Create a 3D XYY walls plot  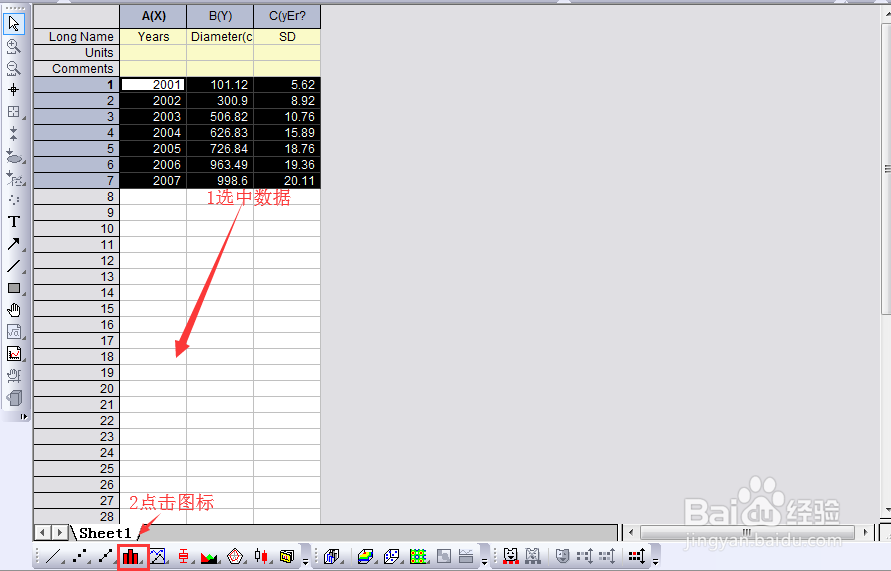(331, 556)
